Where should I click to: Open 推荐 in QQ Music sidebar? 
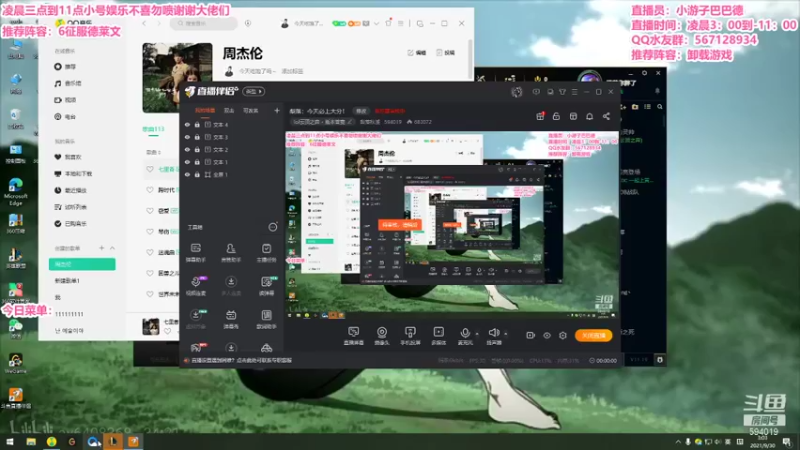tap(65, 66)
